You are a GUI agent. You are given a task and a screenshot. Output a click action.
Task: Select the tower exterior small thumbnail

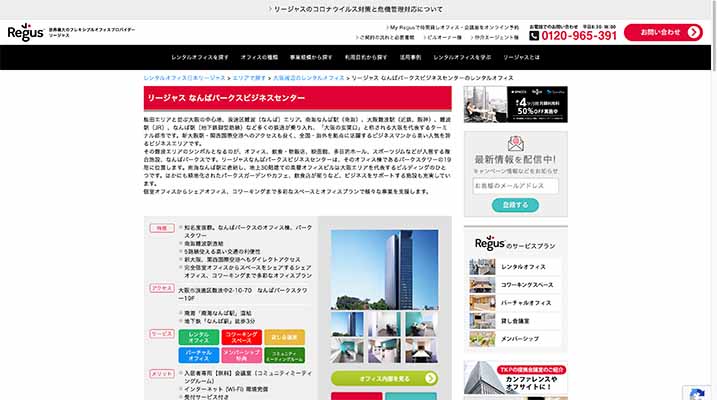(x=347, y=324)
